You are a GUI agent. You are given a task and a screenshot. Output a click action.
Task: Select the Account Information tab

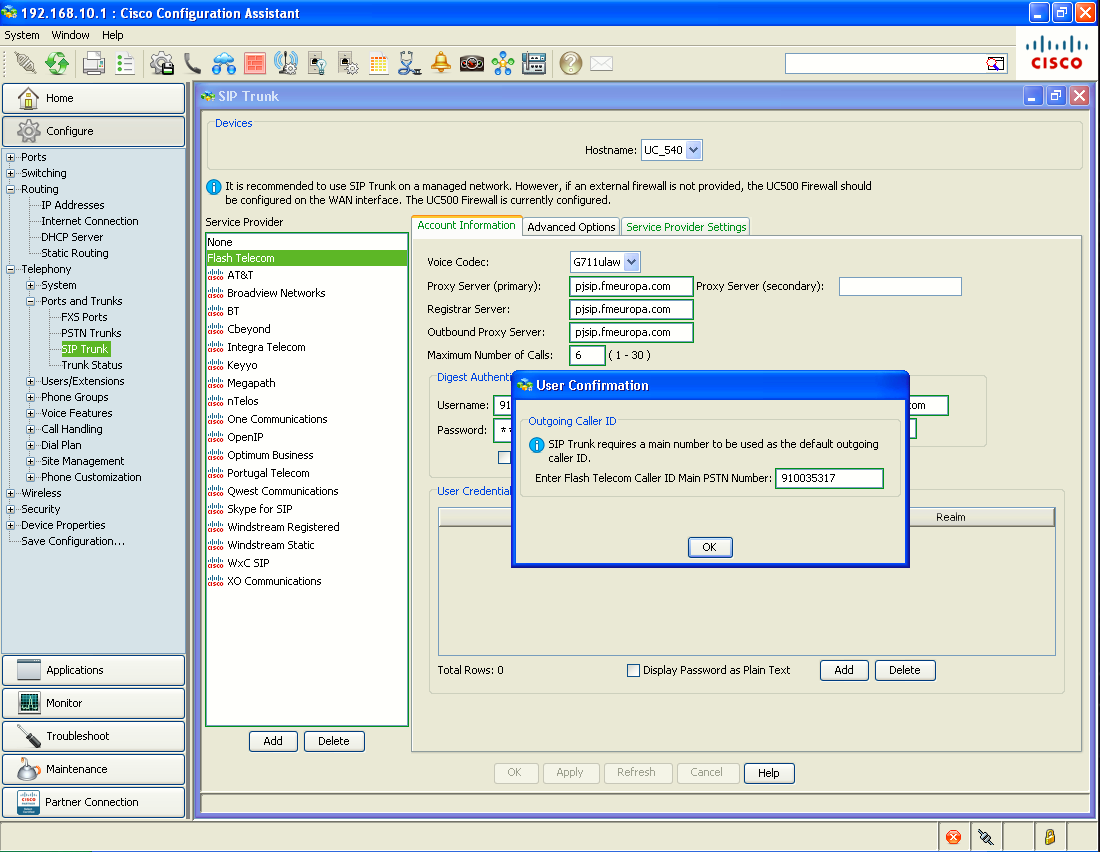click(x=467, y=225)
